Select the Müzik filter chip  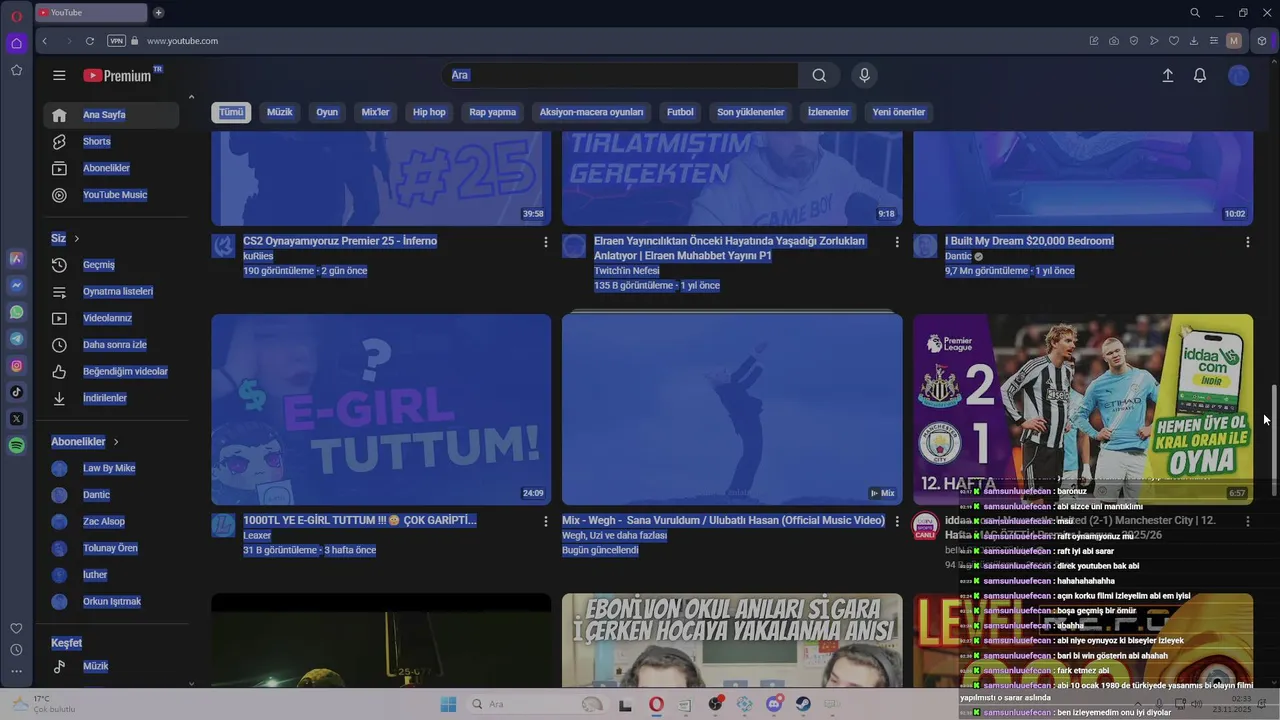click(280, 112)
